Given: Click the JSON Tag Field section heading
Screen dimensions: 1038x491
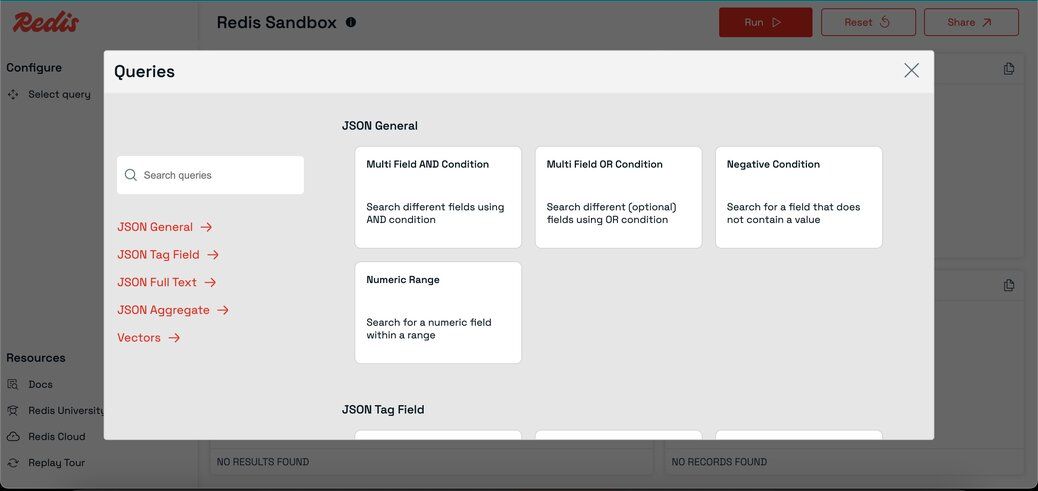Looking at the screenshot, I should pos(383,410).
